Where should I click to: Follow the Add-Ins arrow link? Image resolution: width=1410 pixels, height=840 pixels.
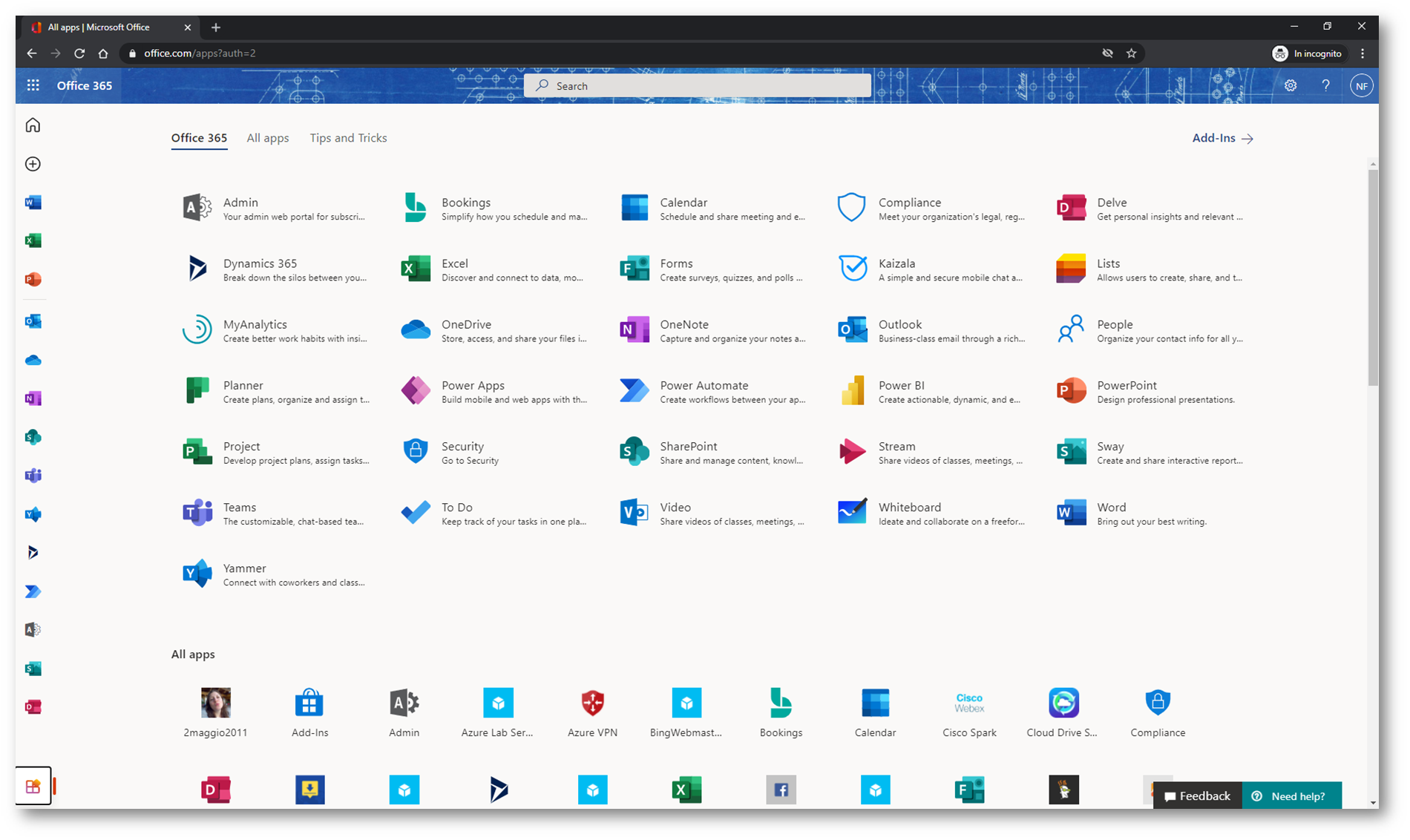[x=1222, y=138]
